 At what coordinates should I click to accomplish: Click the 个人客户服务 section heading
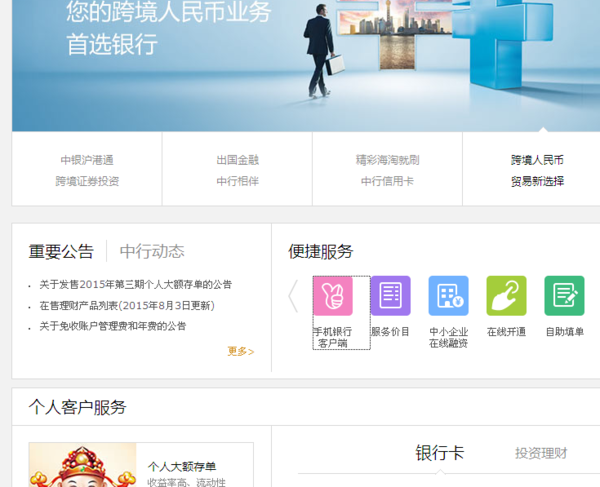tap(78, 407)
